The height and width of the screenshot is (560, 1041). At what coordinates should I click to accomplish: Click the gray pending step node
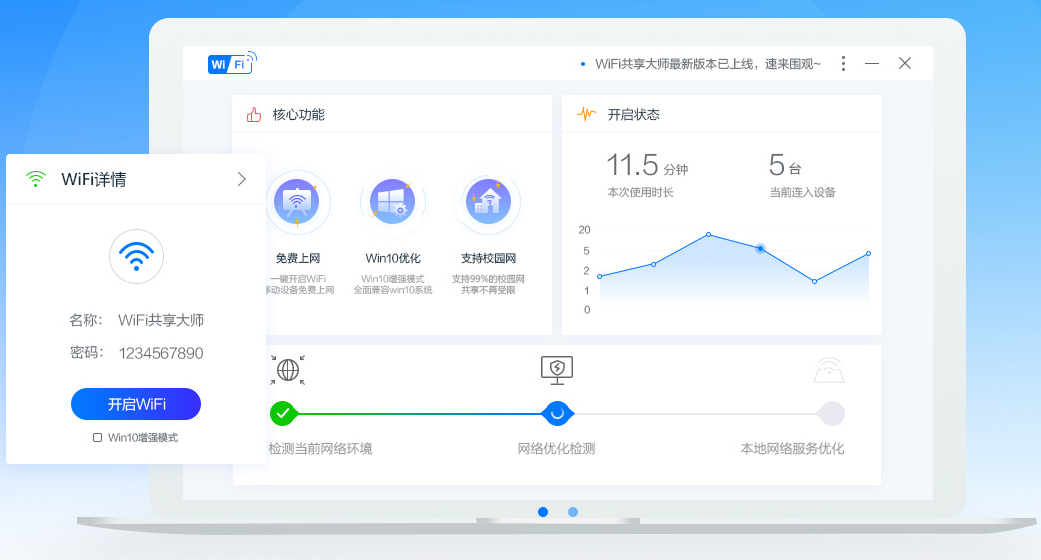(831, 413)
